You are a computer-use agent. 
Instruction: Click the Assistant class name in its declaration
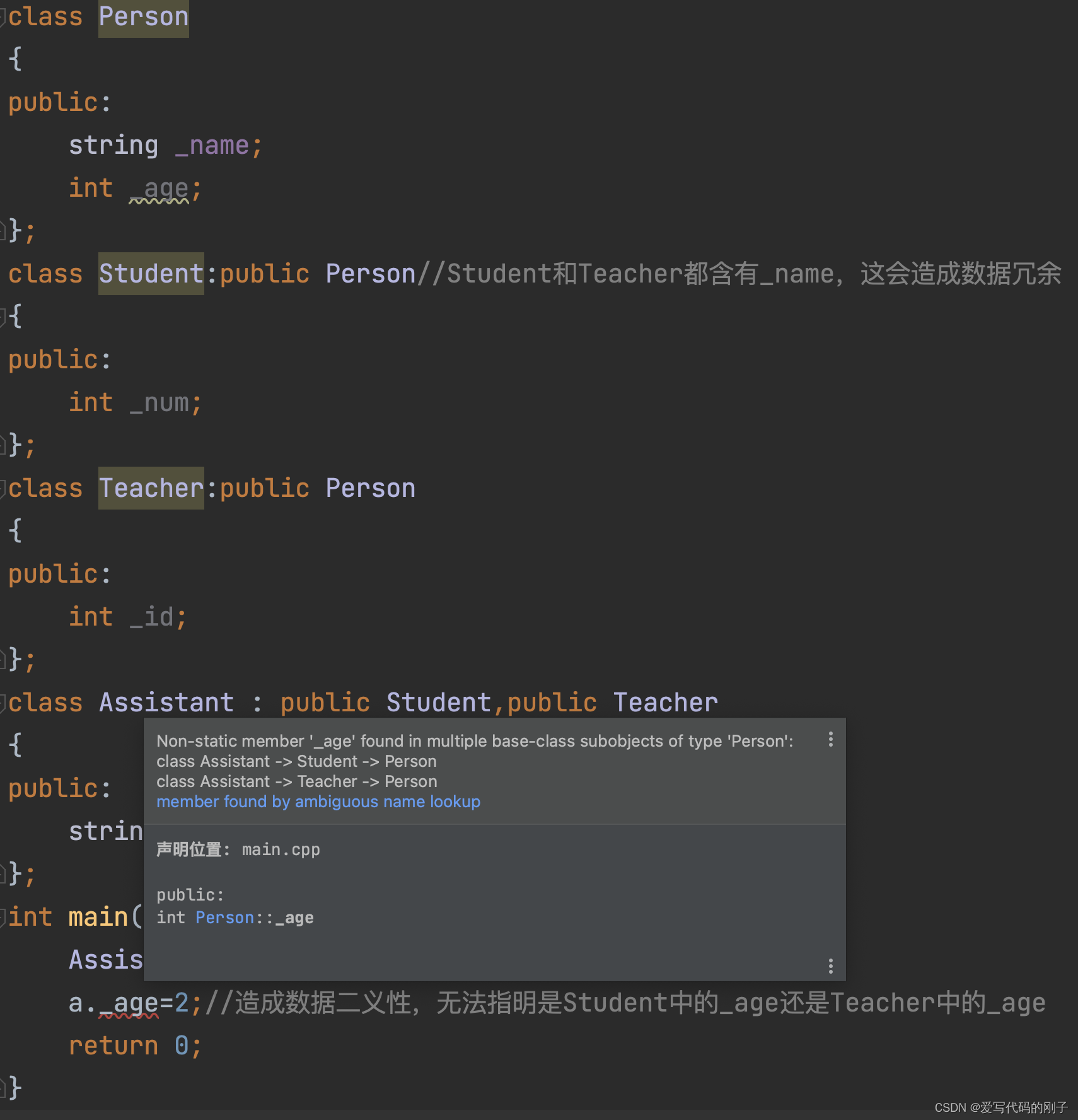166,703
